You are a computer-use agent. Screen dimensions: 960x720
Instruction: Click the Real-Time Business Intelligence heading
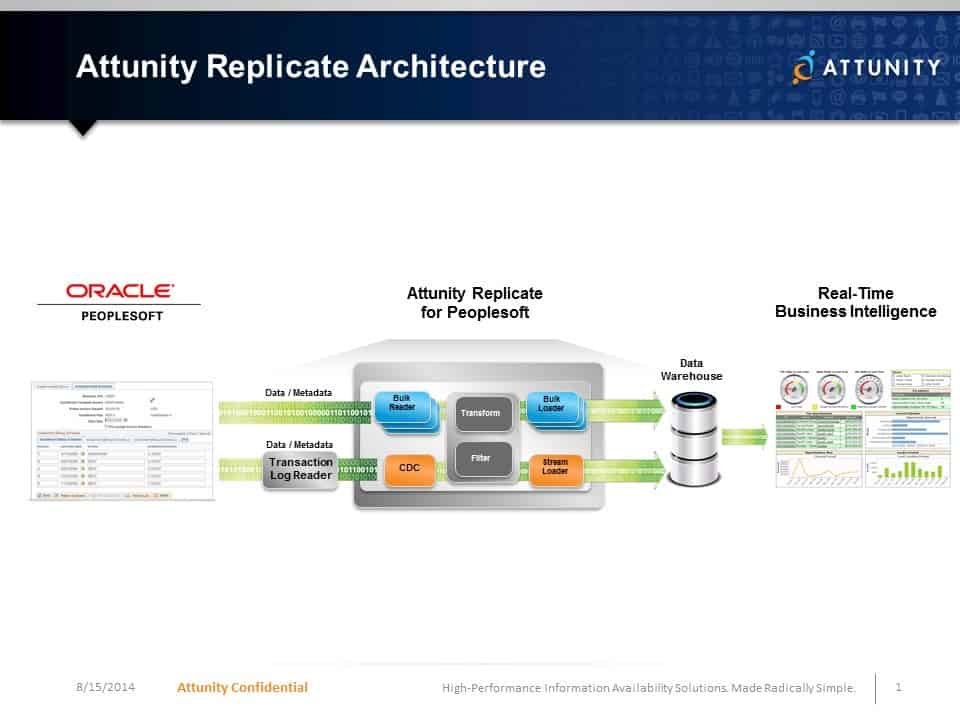coord(855,302)
